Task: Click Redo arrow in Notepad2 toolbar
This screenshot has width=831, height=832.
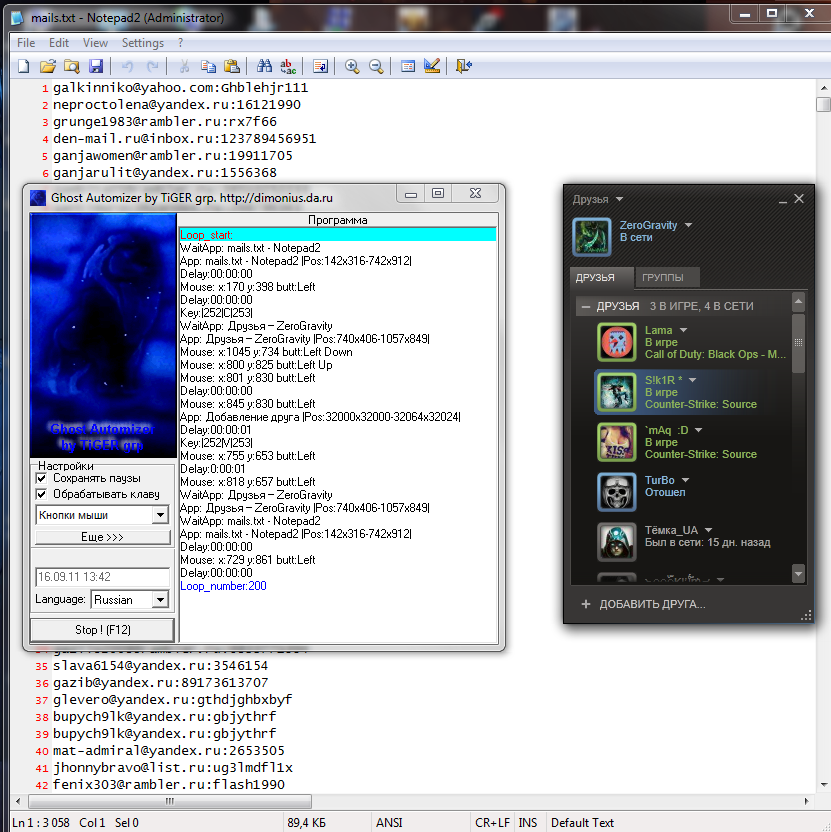Action: [x=153, y=66]
